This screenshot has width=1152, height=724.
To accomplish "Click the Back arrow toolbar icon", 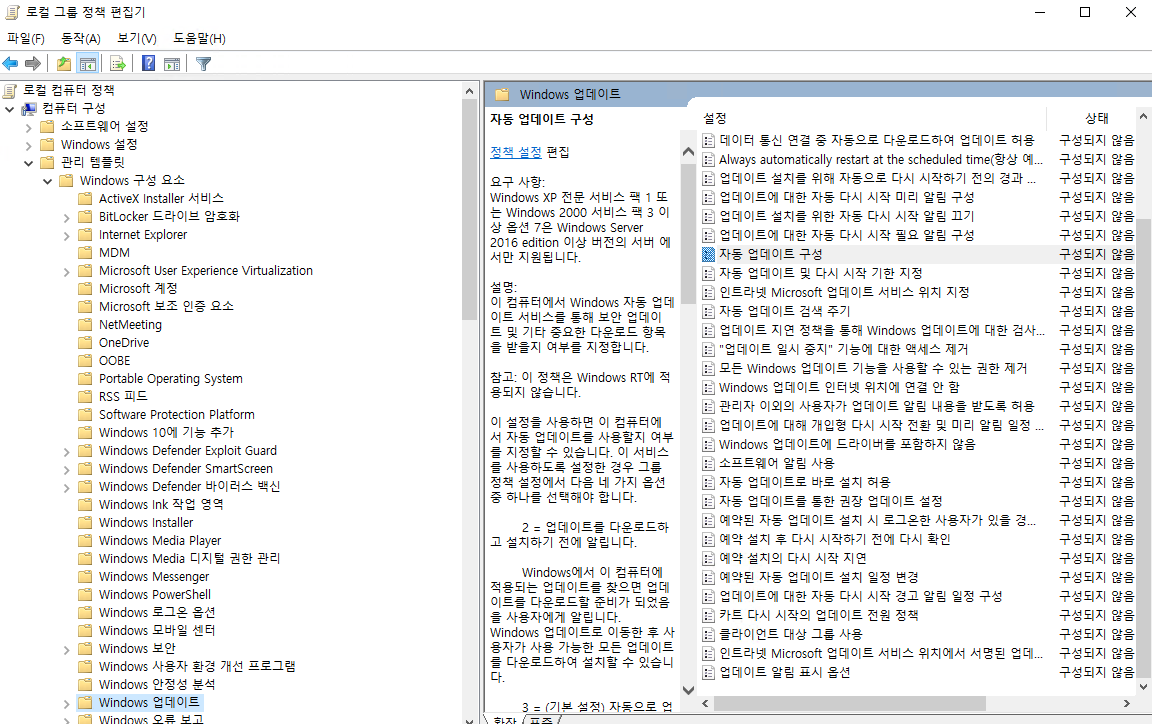I will click(x=10, y=64).
